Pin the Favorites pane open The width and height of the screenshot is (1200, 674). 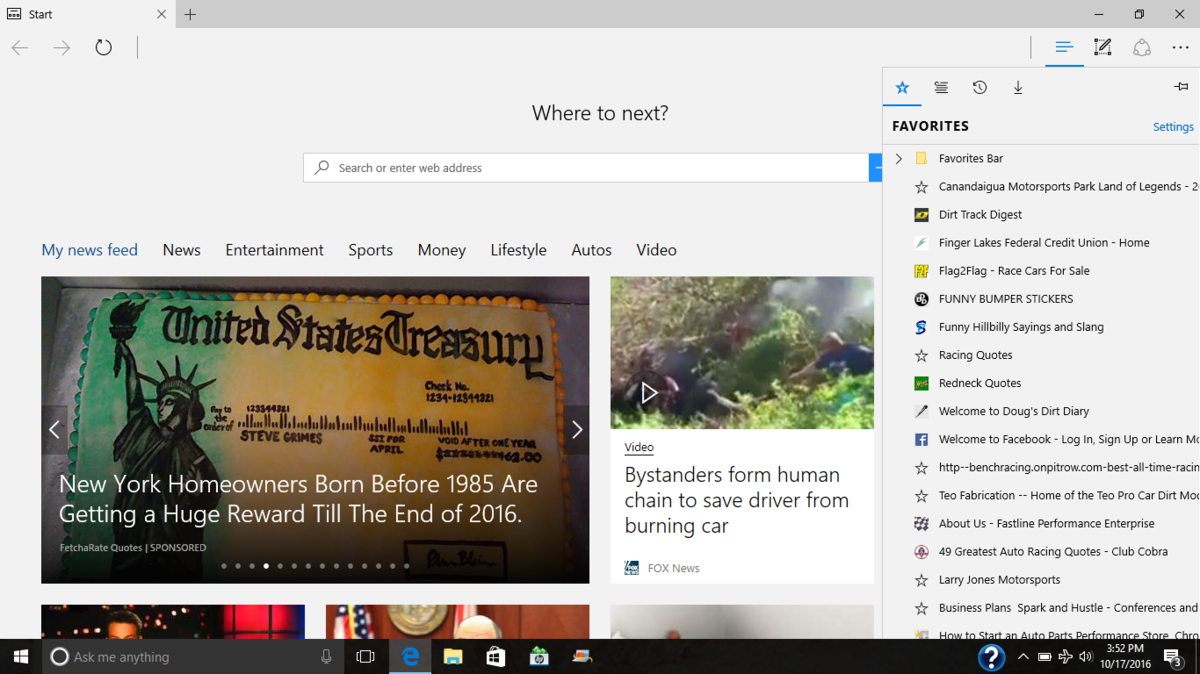1181,87
